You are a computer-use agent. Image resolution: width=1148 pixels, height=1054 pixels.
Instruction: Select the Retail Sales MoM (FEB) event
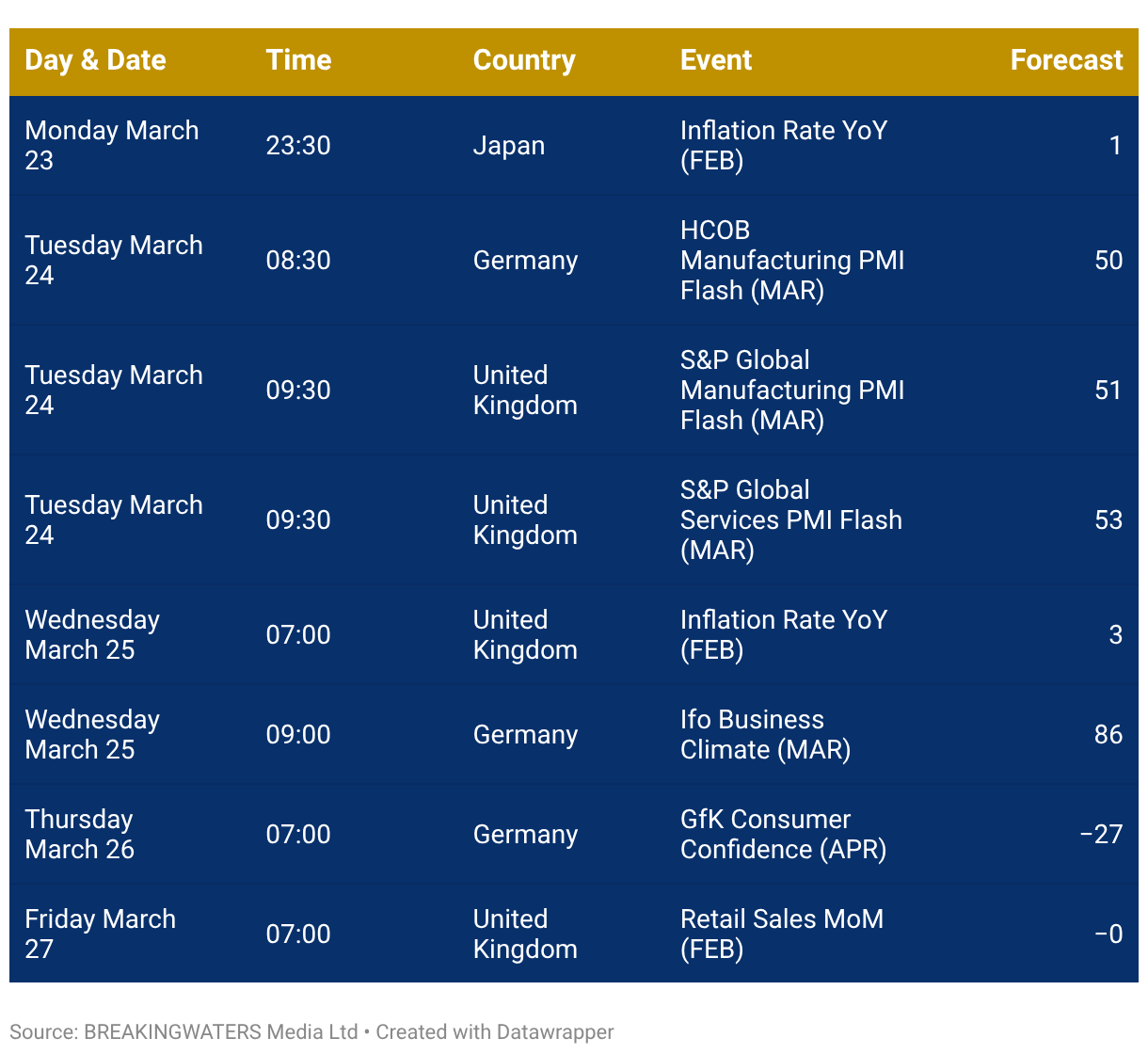pyautogui.click(x=781, y=934)
